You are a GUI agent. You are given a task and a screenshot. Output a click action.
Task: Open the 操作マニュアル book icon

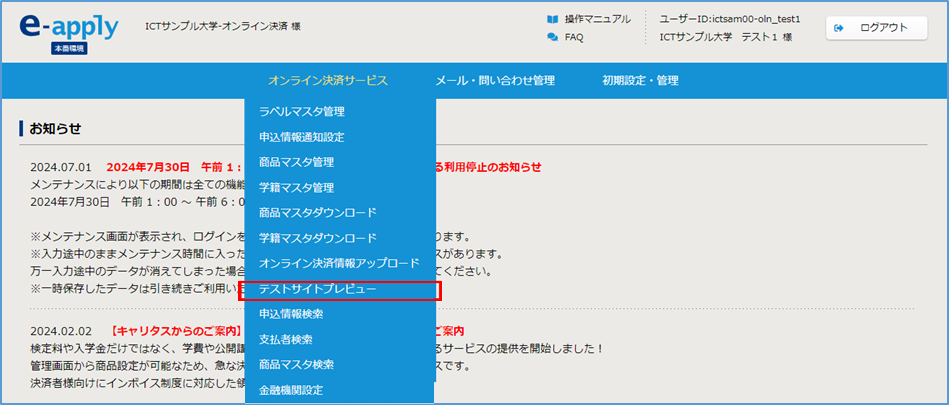(553, 19)
